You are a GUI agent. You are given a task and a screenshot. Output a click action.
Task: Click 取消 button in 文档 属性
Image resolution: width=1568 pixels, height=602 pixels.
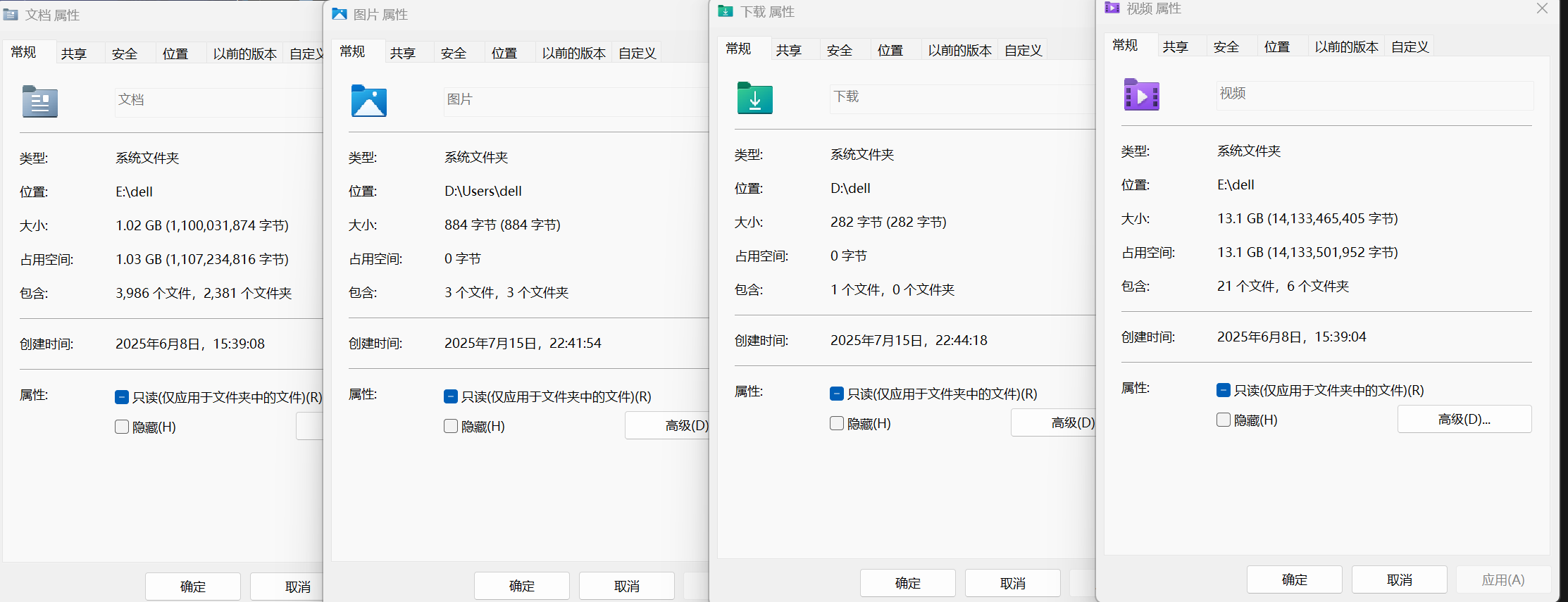click(x=287, y=587)
